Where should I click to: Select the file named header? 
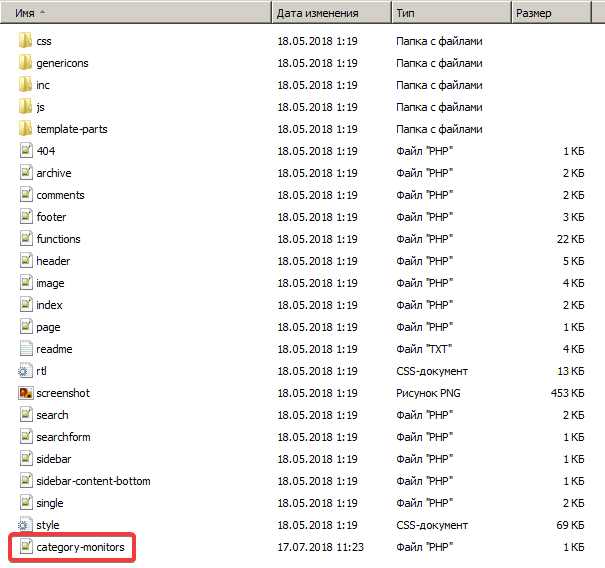pyautogui.click(x=53, y=261)
